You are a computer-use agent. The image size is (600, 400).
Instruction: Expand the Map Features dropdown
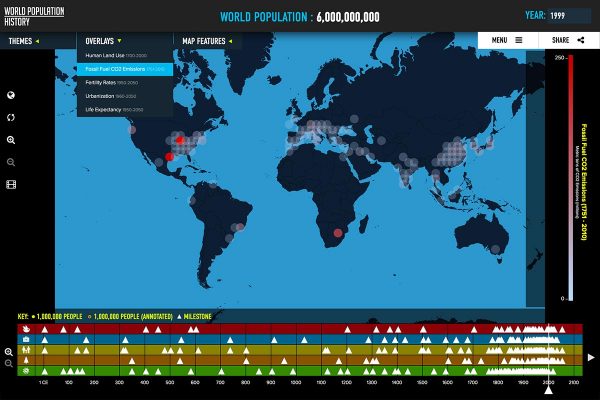tap(207, 41)
